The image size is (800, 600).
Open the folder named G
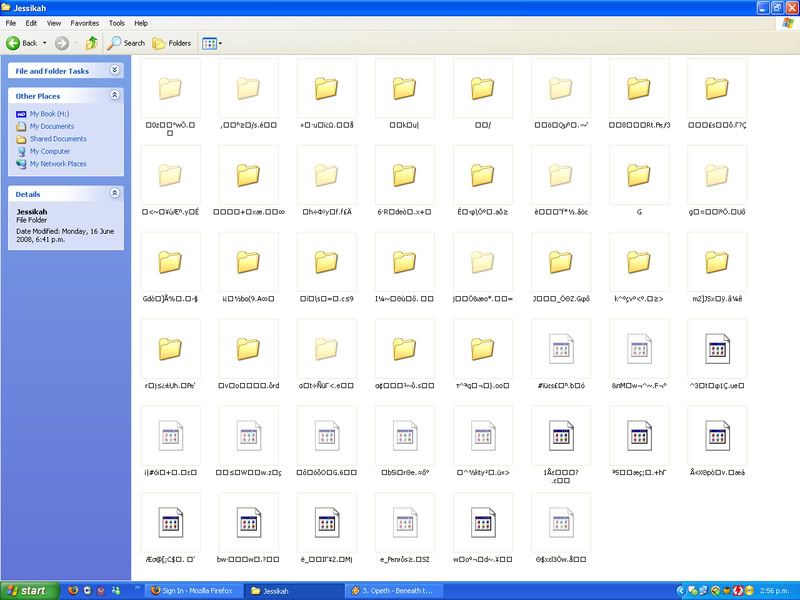point(638,176)
